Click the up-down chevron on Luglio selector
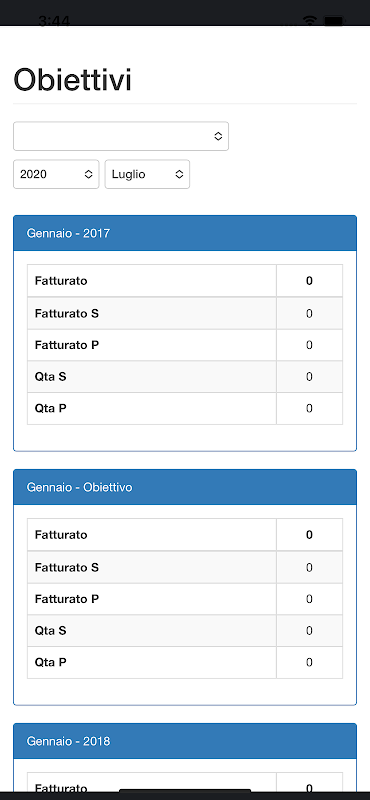Screen dimensions: 370x800 pyautogui.click(x=179, y=174)
